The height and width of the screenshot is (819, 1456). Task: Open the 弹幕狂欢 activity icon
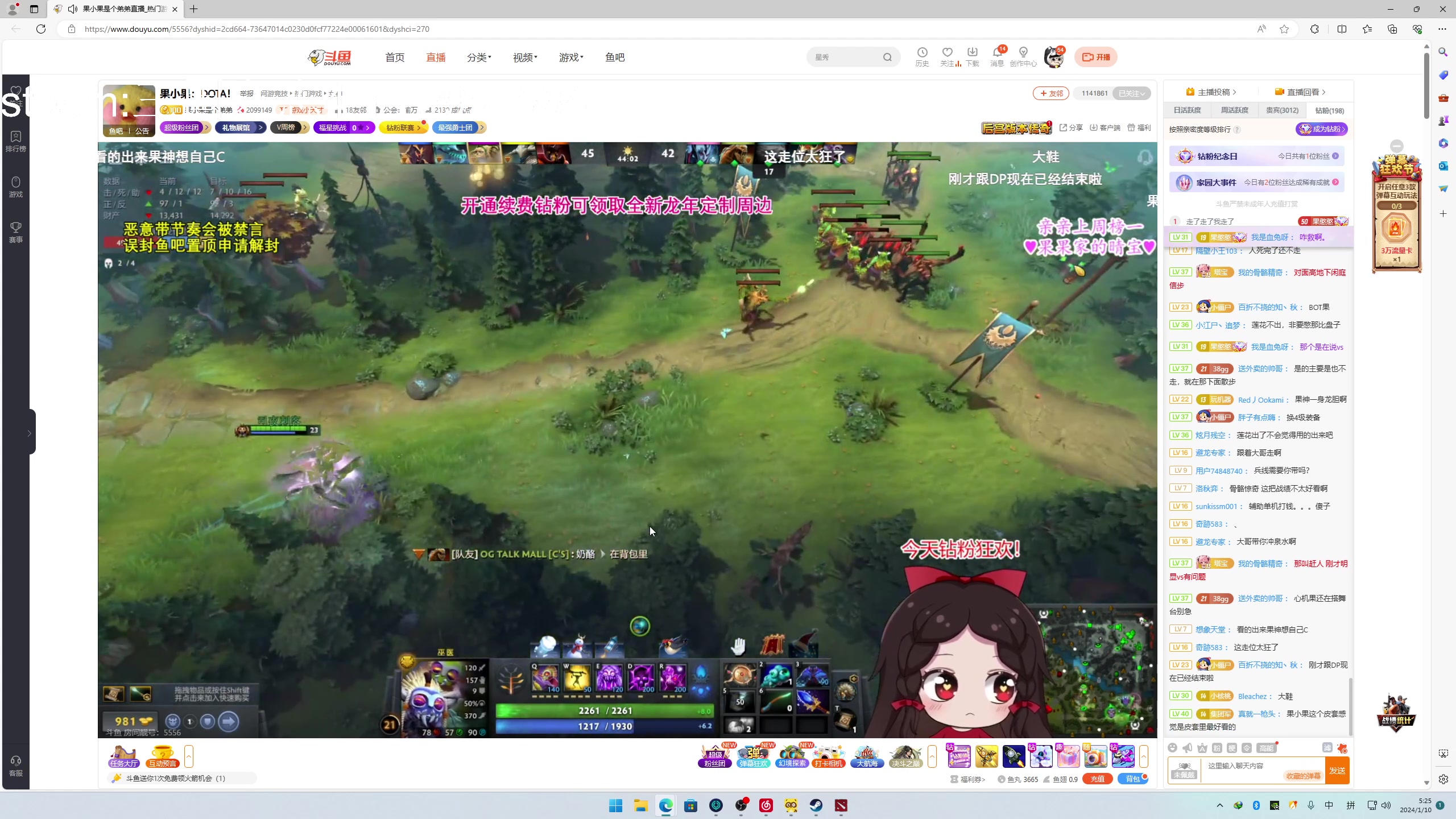click(753, 756)
